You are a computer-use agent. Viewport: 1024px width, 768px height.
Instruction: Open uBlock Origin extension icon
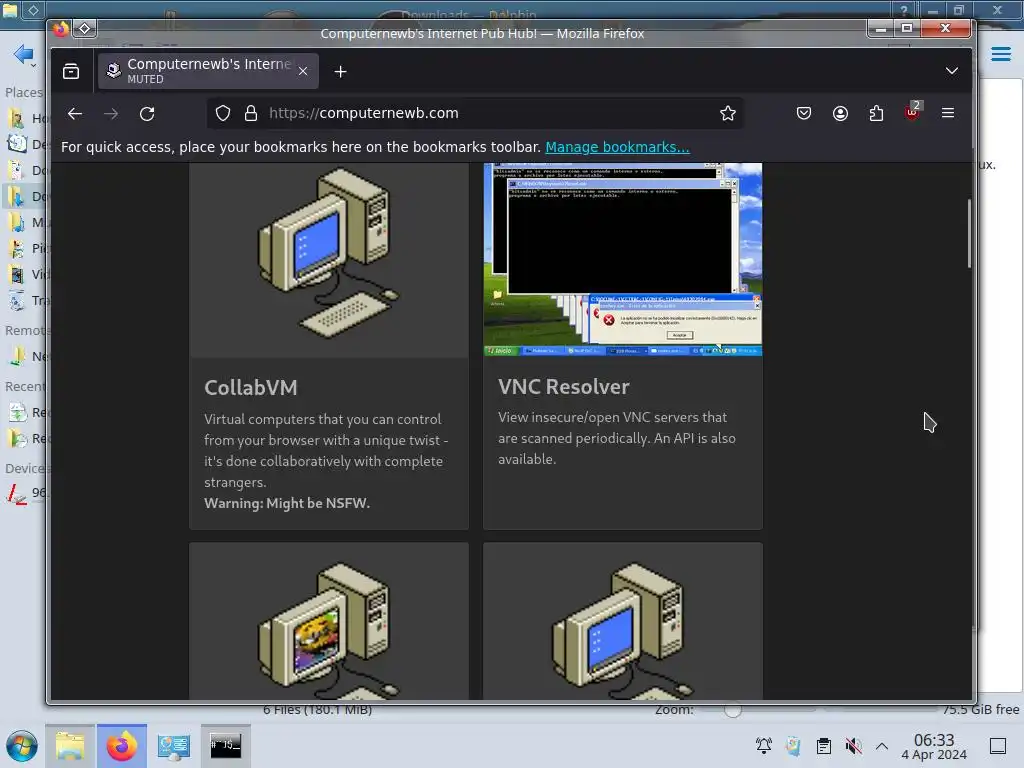click(912, 112)
